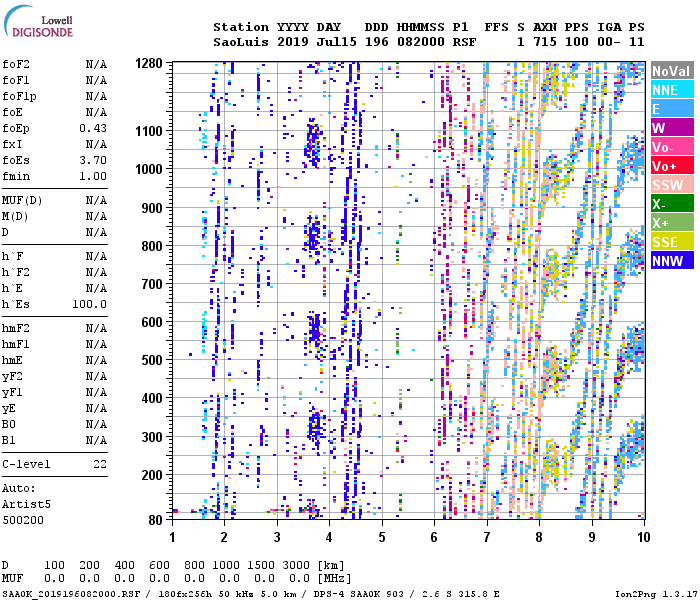Select the X+ light green legend swatch
Image resolution: width=700 pixels, height=600 pixels.
(x=672, y=223)
